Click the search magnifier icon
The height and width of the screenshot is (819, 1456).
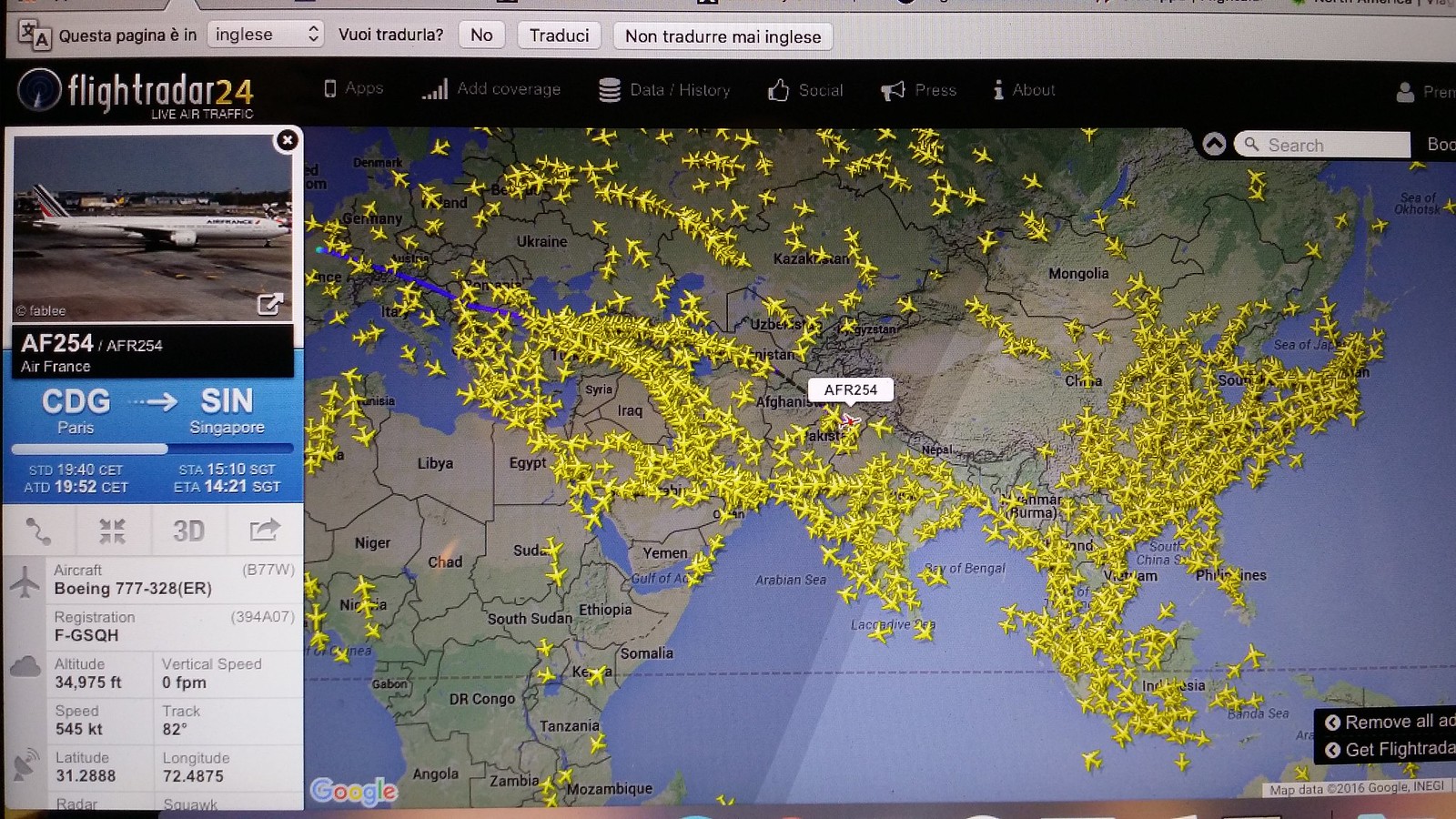click(1251, 145)
